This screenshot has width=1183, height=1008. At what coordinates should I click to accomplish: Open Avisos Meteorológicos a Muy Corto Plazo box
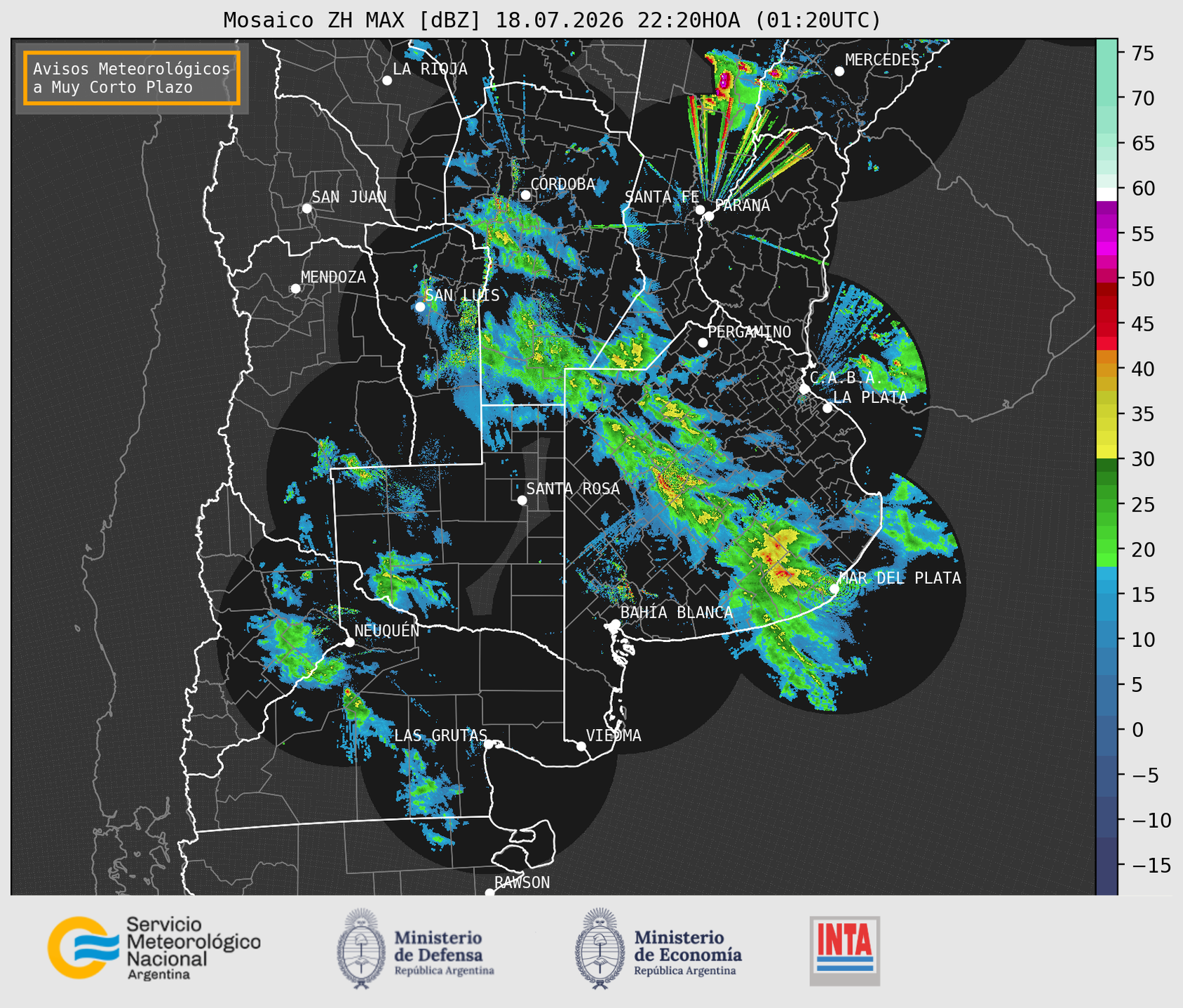[132, 78]
